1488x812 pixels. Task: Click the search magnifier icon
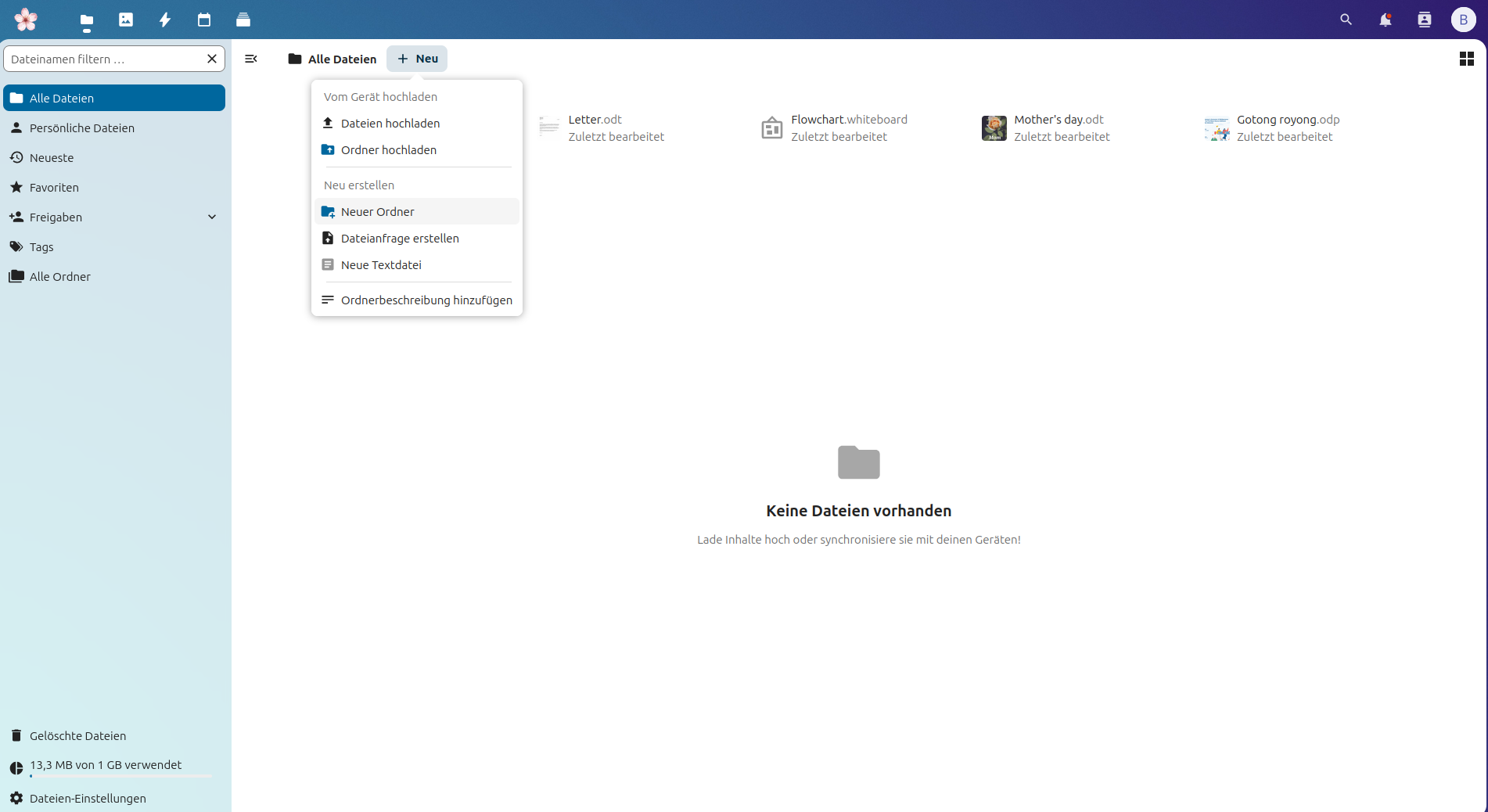click(x=1346, y=20)
